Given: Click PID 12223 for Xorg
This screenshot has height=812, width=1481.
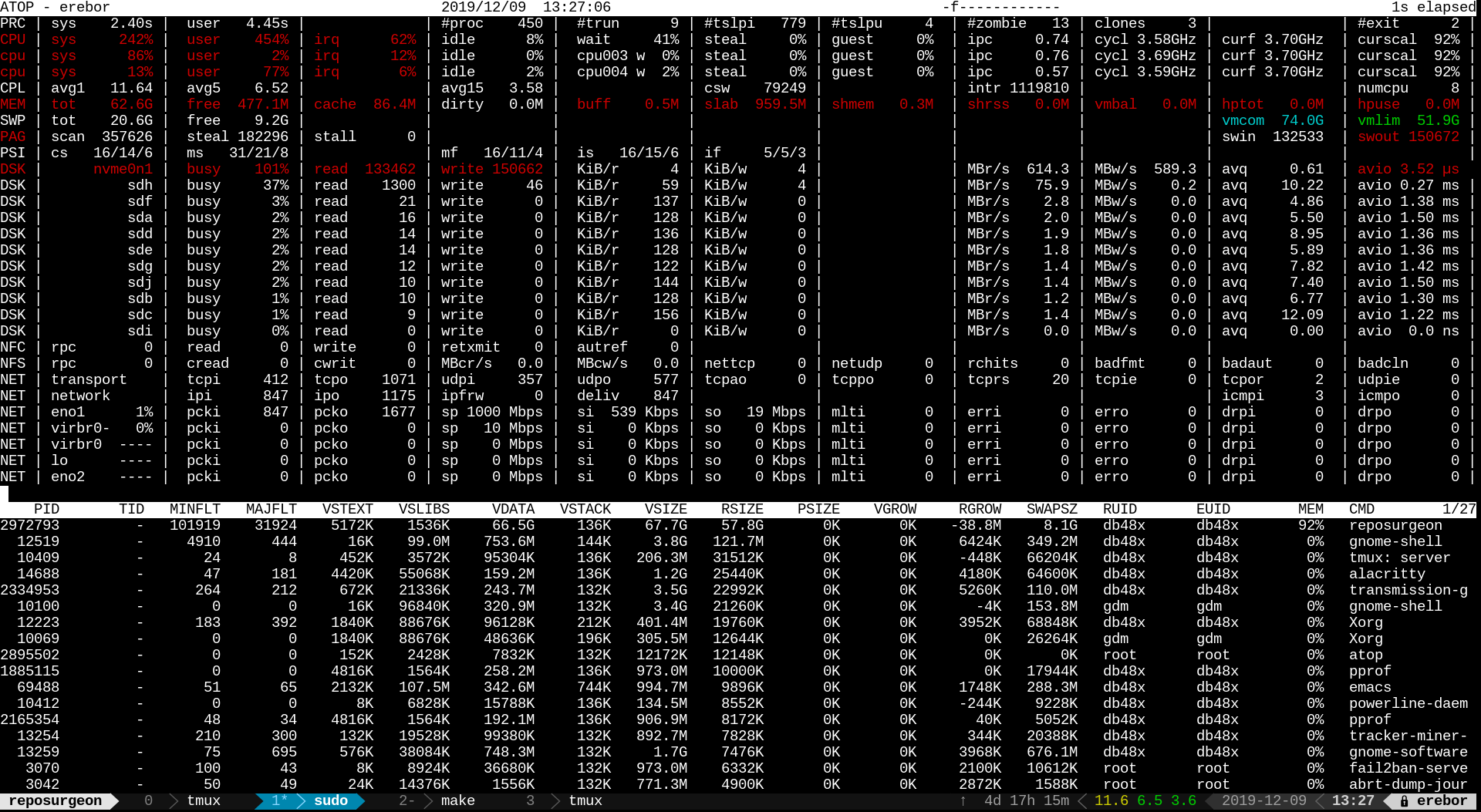Looking at the screenshot, I should click(x=38, y=623).
